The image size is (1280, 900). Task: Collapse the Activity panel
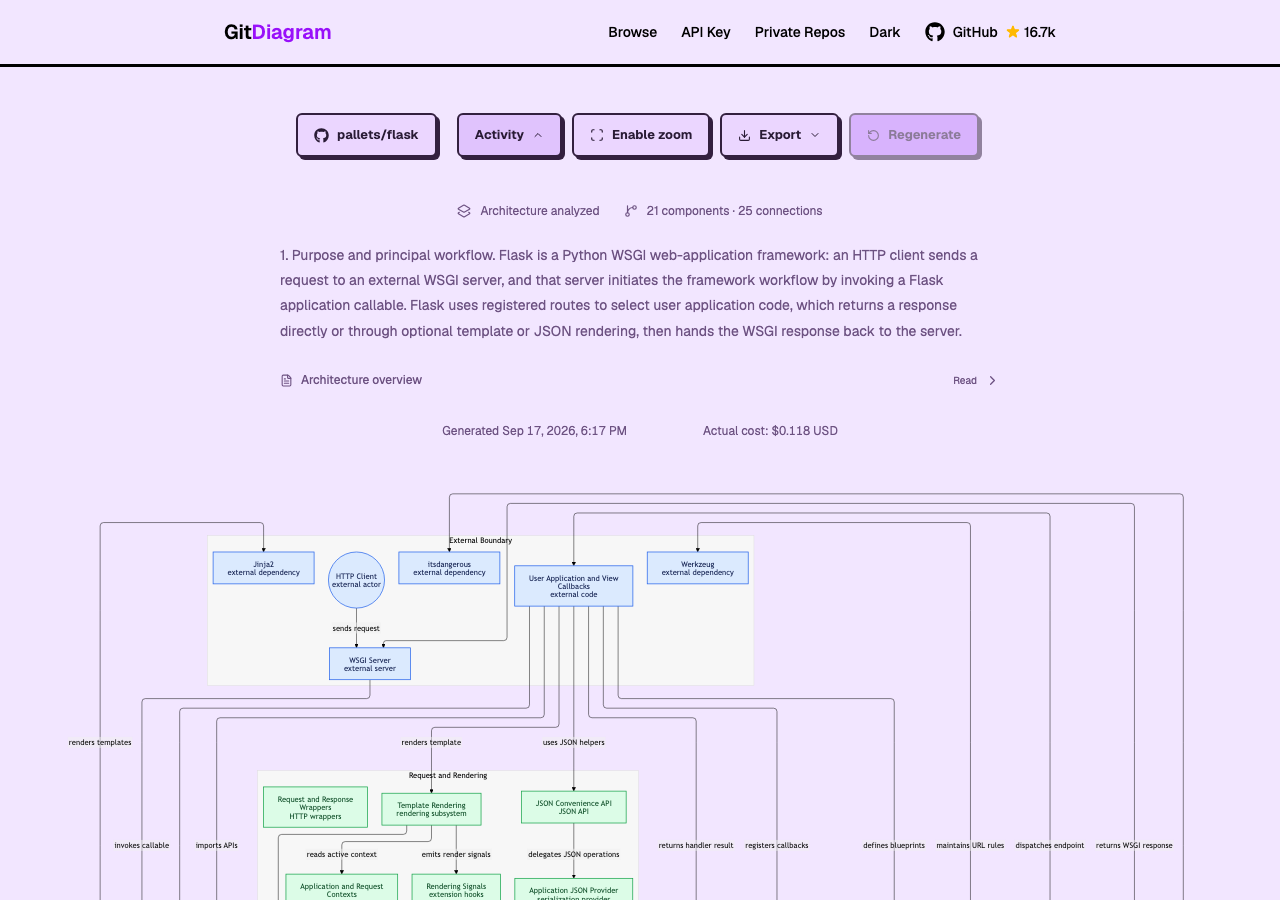(509, 135)
